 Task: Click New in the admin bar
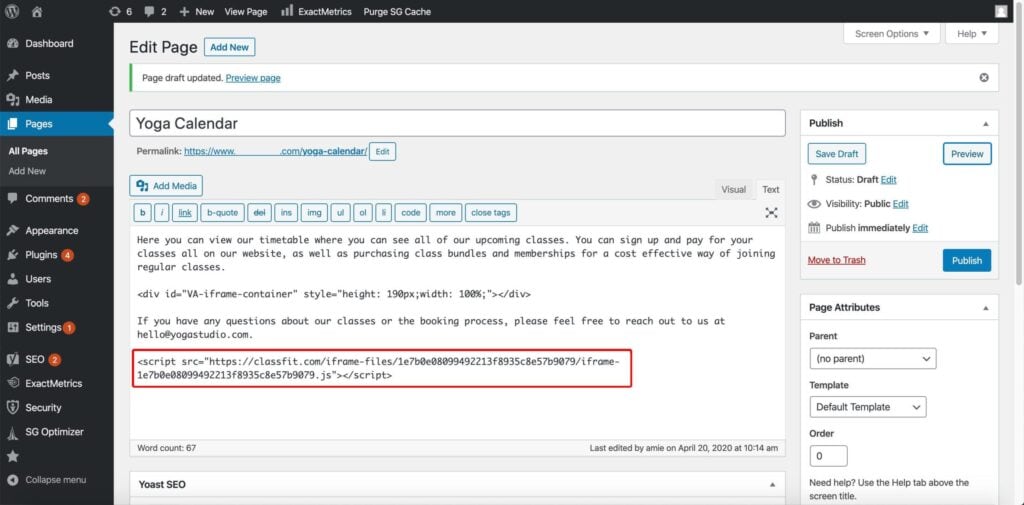[x=197, y=11]
